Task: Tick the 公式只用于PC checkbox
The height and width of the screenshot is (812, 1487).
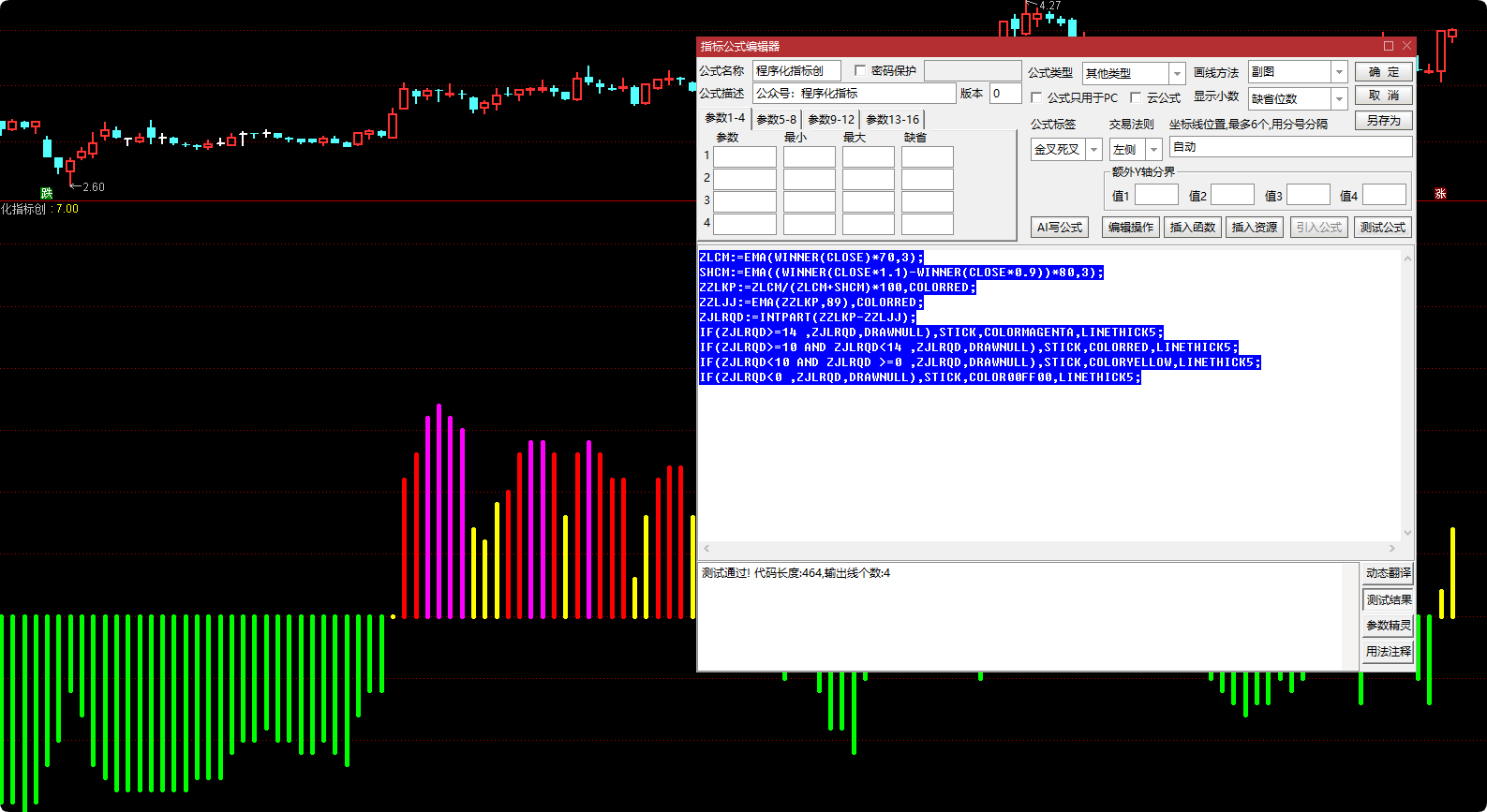Action: pos(1036,97)
